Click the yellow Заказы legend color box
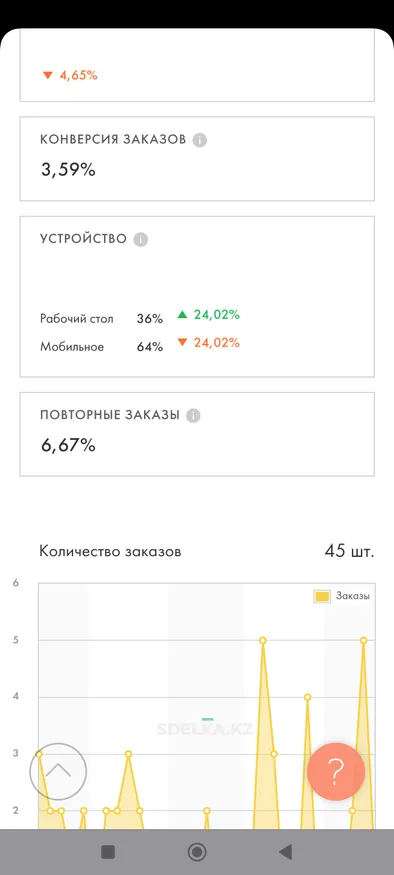This screenshot has height=875, width=394. pos(322,597)
